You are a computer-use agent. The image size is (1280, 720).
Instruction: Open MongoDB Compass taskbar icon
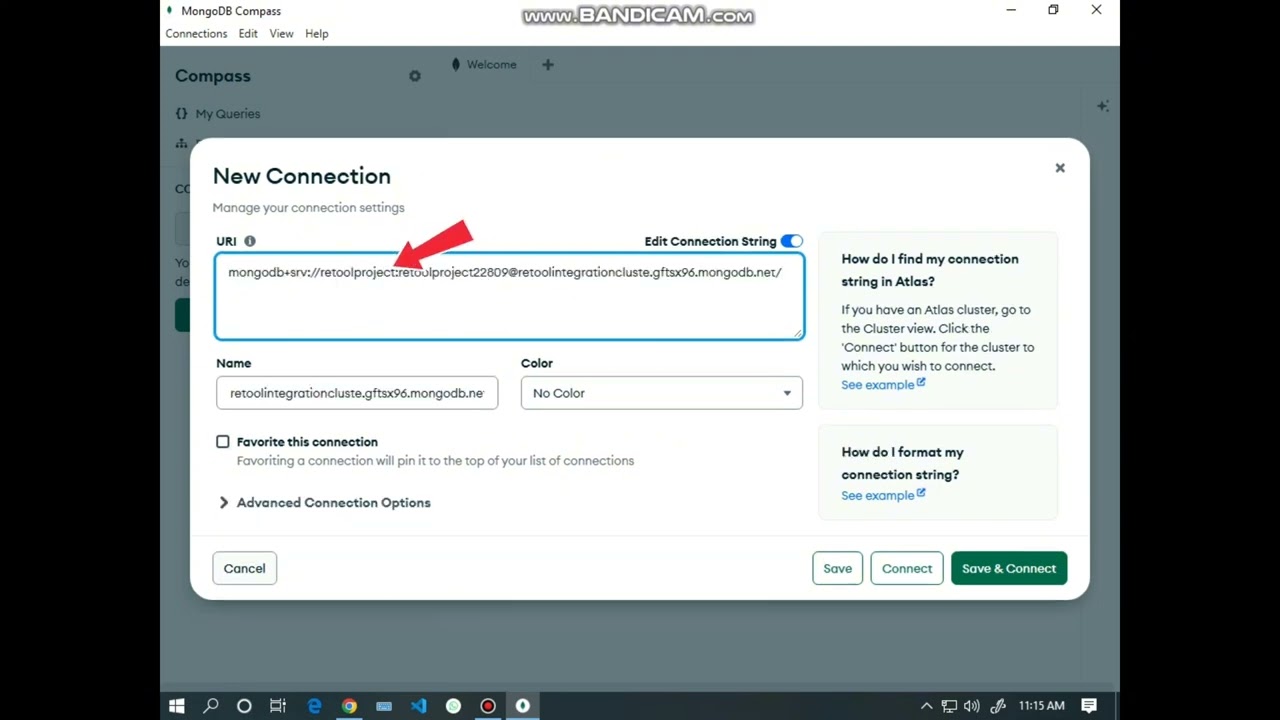(x=522, y=706)
